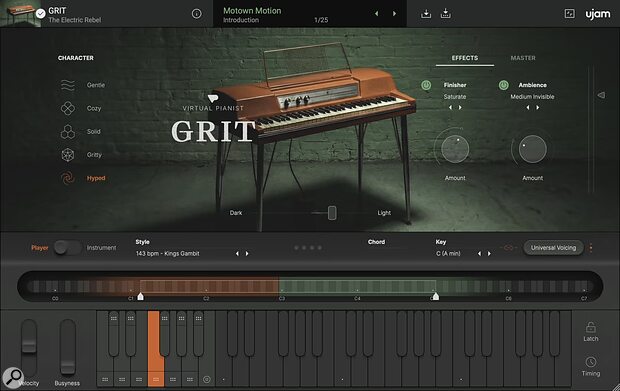Viewport: 620px width, 391px height.
Task: Click the key link chain icon
Action: (508, 248)
